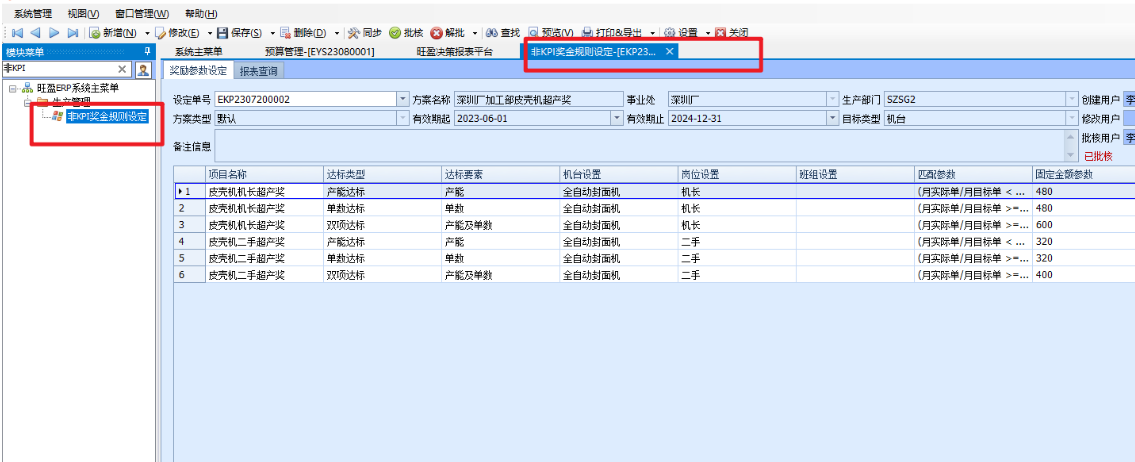Open dropdown arrow next to 设置
Viewport: 1135px width, 462px height.
(708, 33)
